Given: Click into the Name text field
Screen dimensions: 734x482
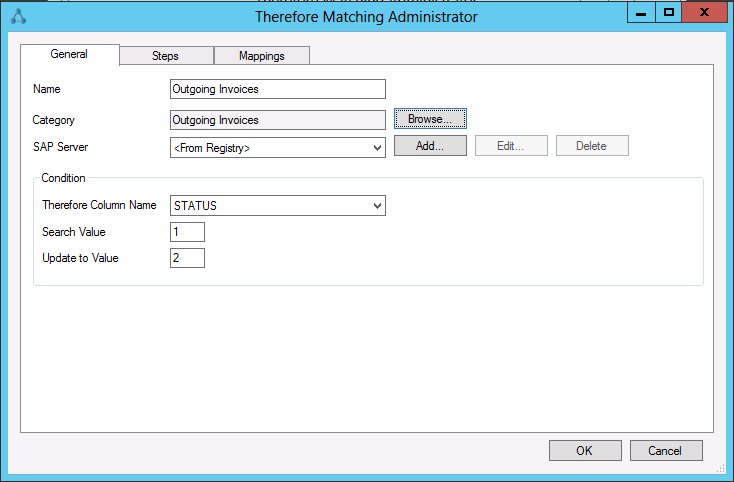Looking at the screenshot, I should click(x=277, y=90).
